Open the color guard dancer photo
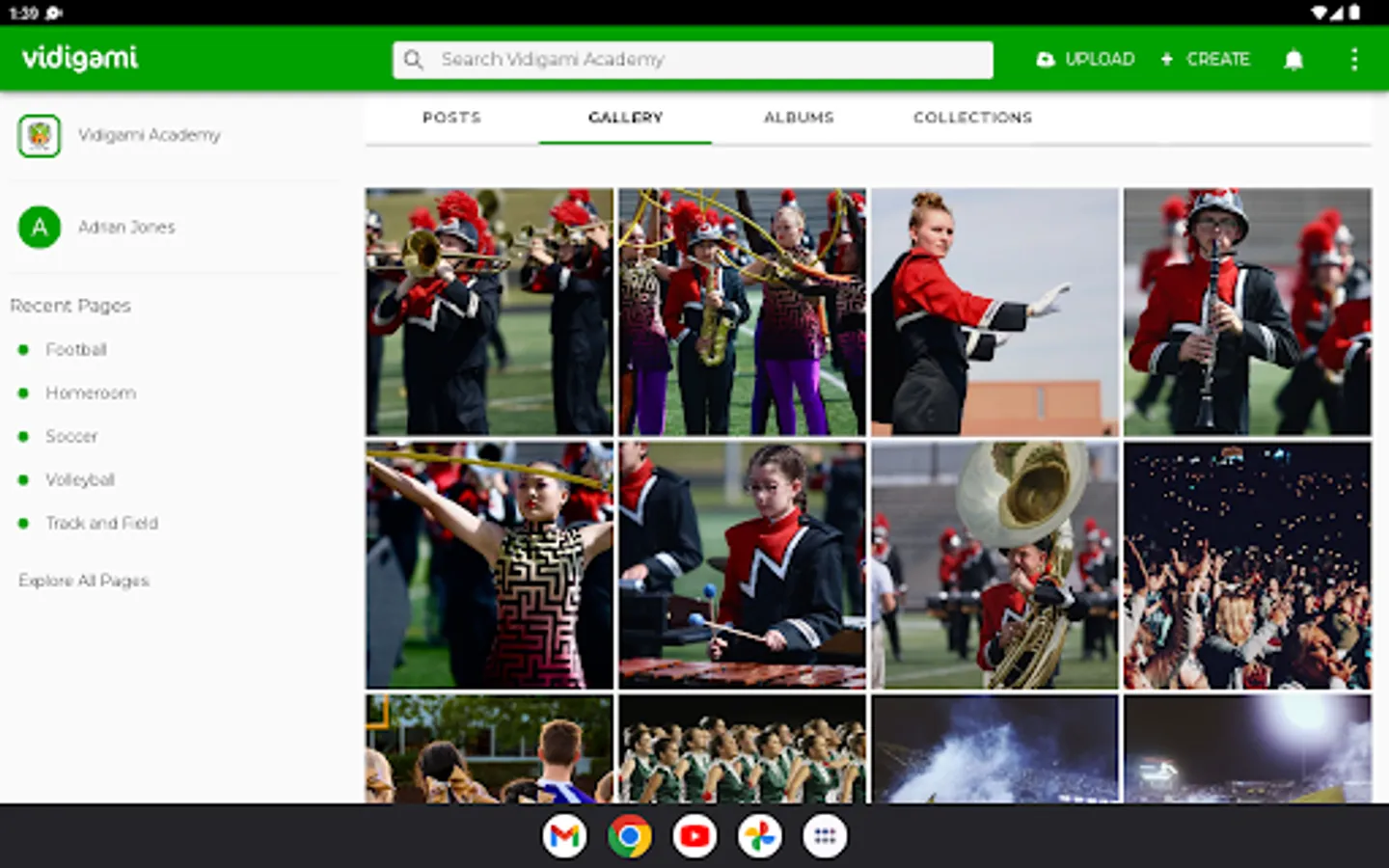This screenshot has width=1389, height=868. tap(489, 565)
